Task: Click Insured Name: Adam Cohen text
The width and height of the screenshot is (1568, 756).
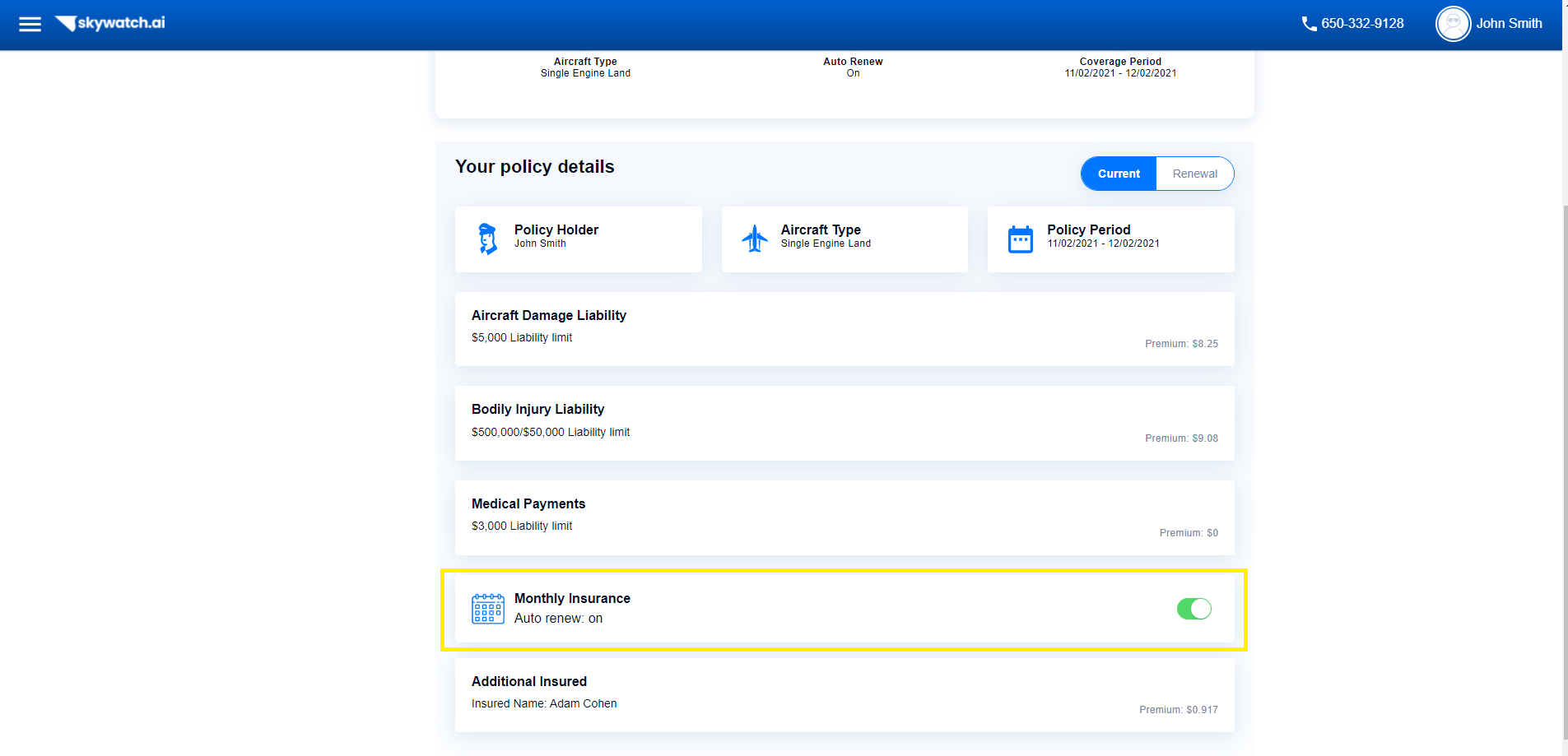Action: 544,703
